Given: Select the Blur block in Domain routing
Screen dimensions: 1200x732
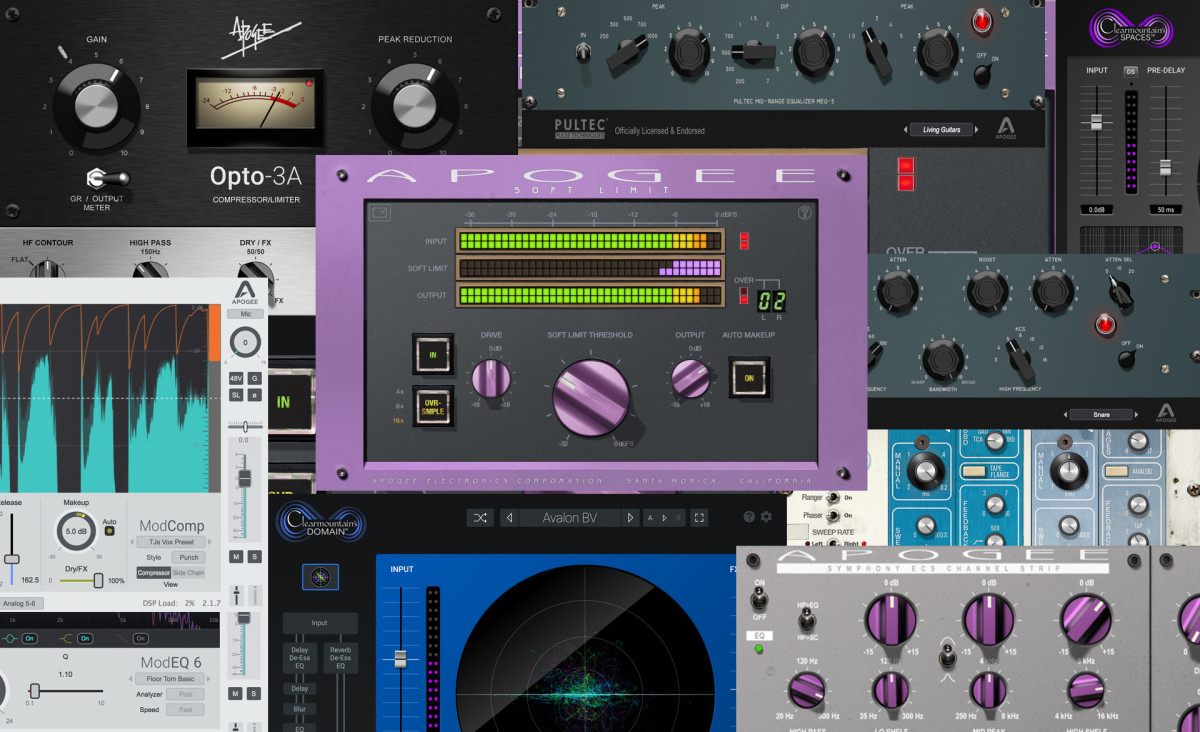Looking at the screenshot, I should coord(300,709).
